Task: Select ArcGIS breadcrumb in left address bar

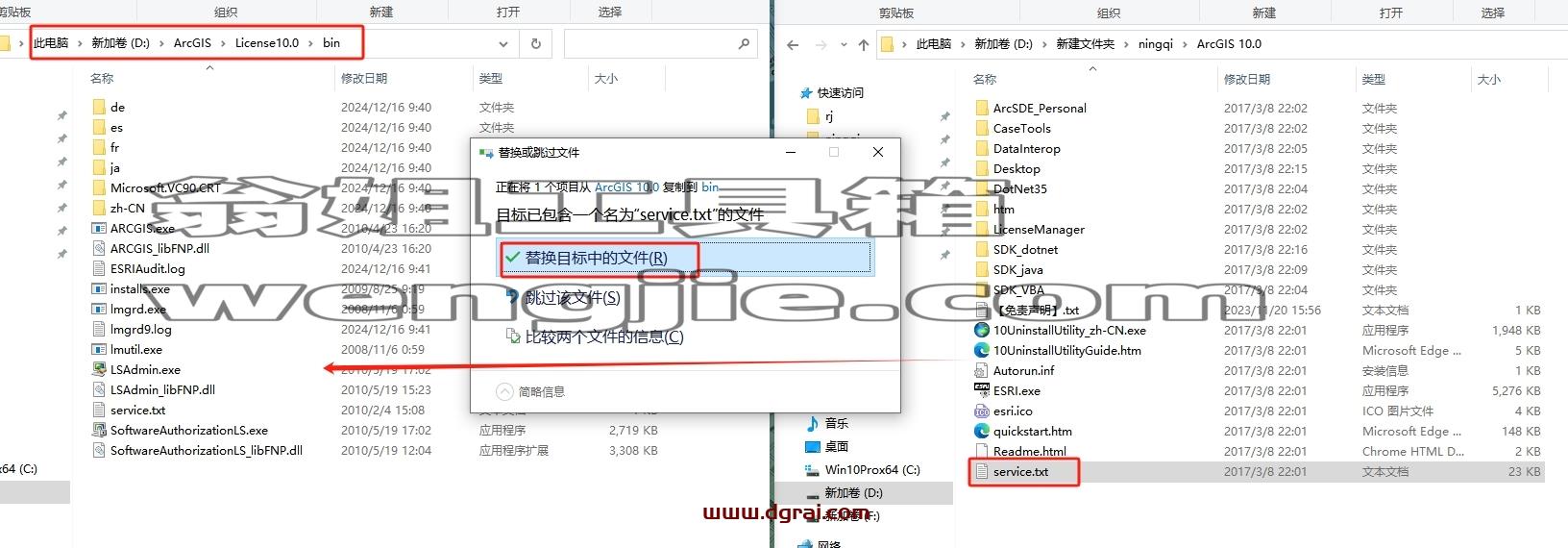Action: pos(192,43)
